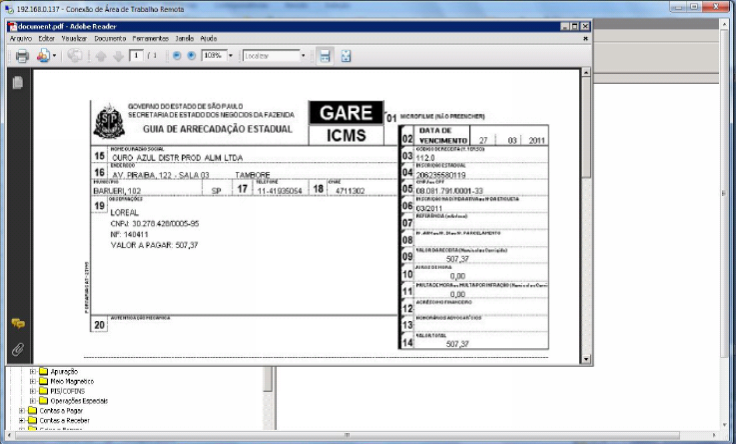Click the Adobe Reader title bar PDF icon
739x445 pixels.
(x=12, y=26)
